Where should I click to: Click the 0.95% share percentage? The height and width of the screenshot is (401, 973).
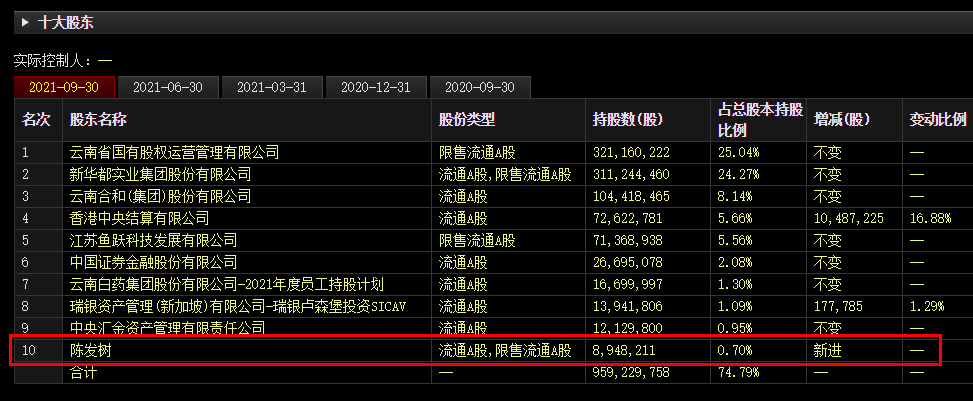735,328
